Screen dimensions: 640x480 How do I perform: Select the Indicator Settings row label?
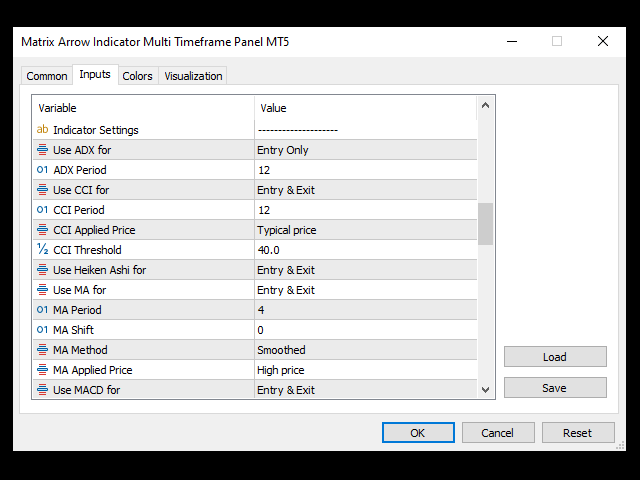(x=96, y=130)
